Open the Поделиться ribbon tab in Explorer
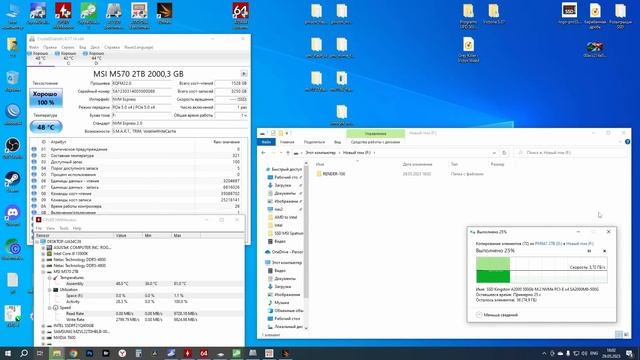 314,142
